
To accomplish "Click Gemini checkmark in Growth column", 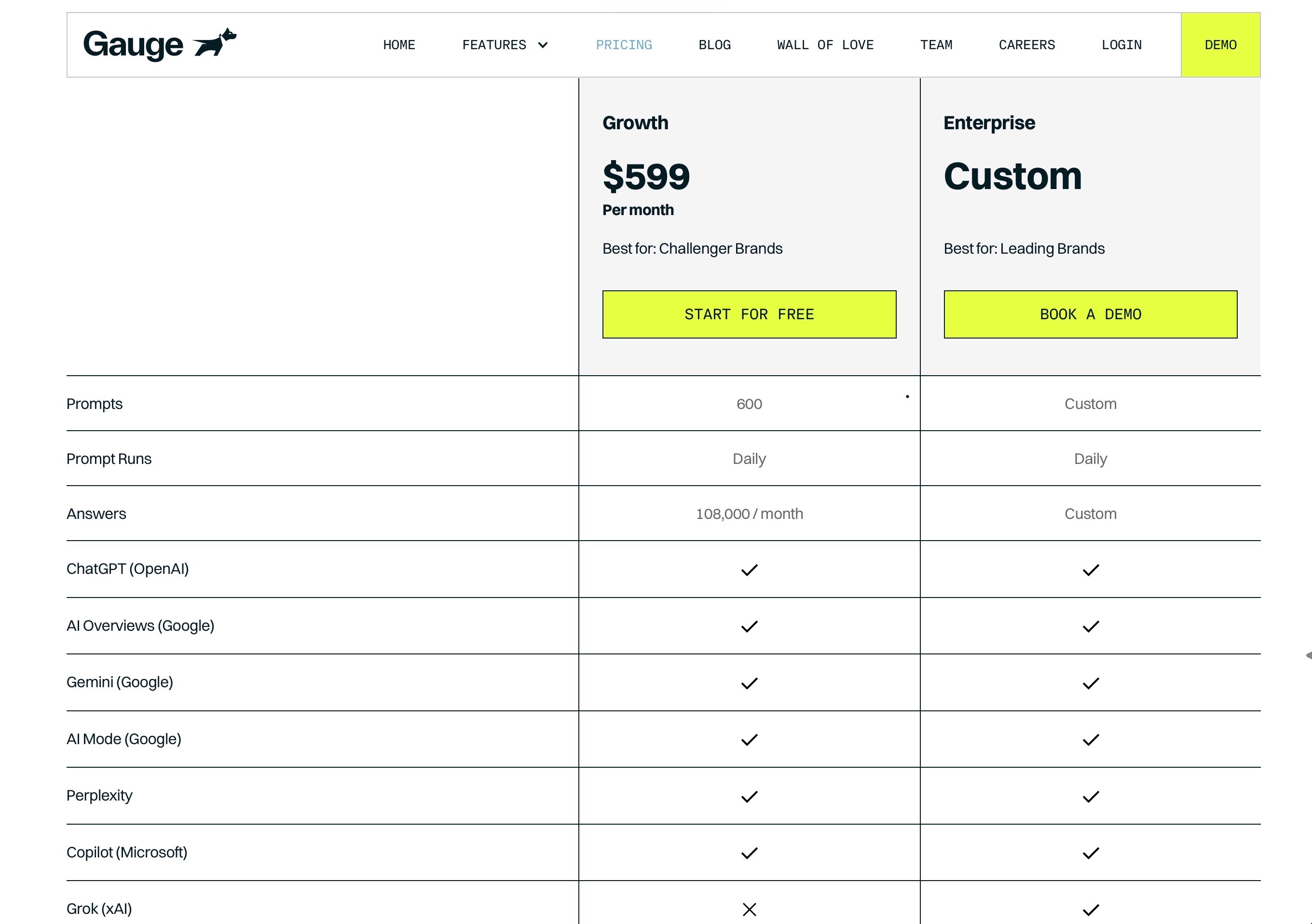I will point(749,683).
